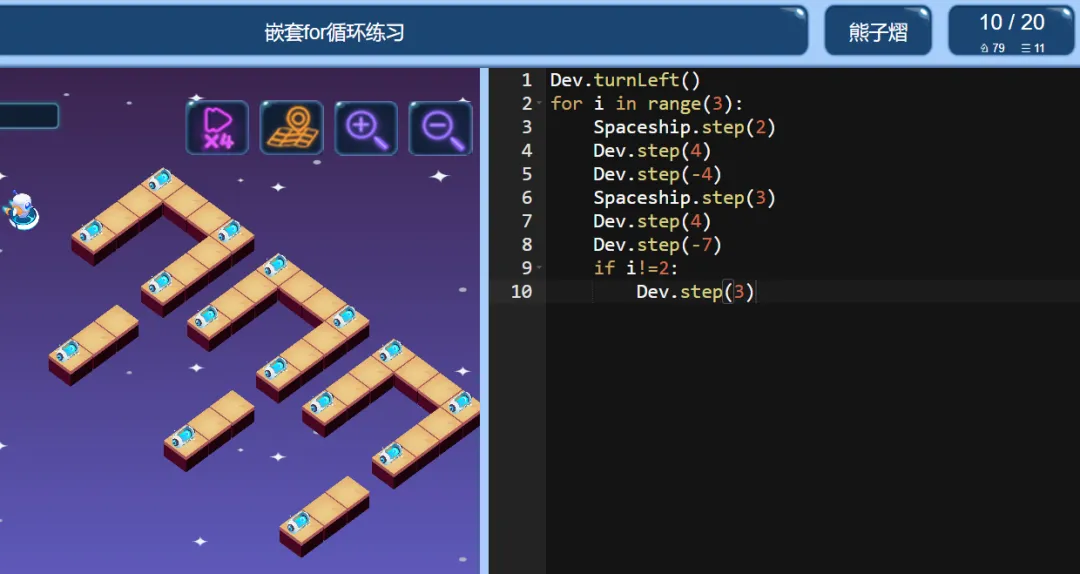Click line number 1 in the gutter

click(526, 80)
